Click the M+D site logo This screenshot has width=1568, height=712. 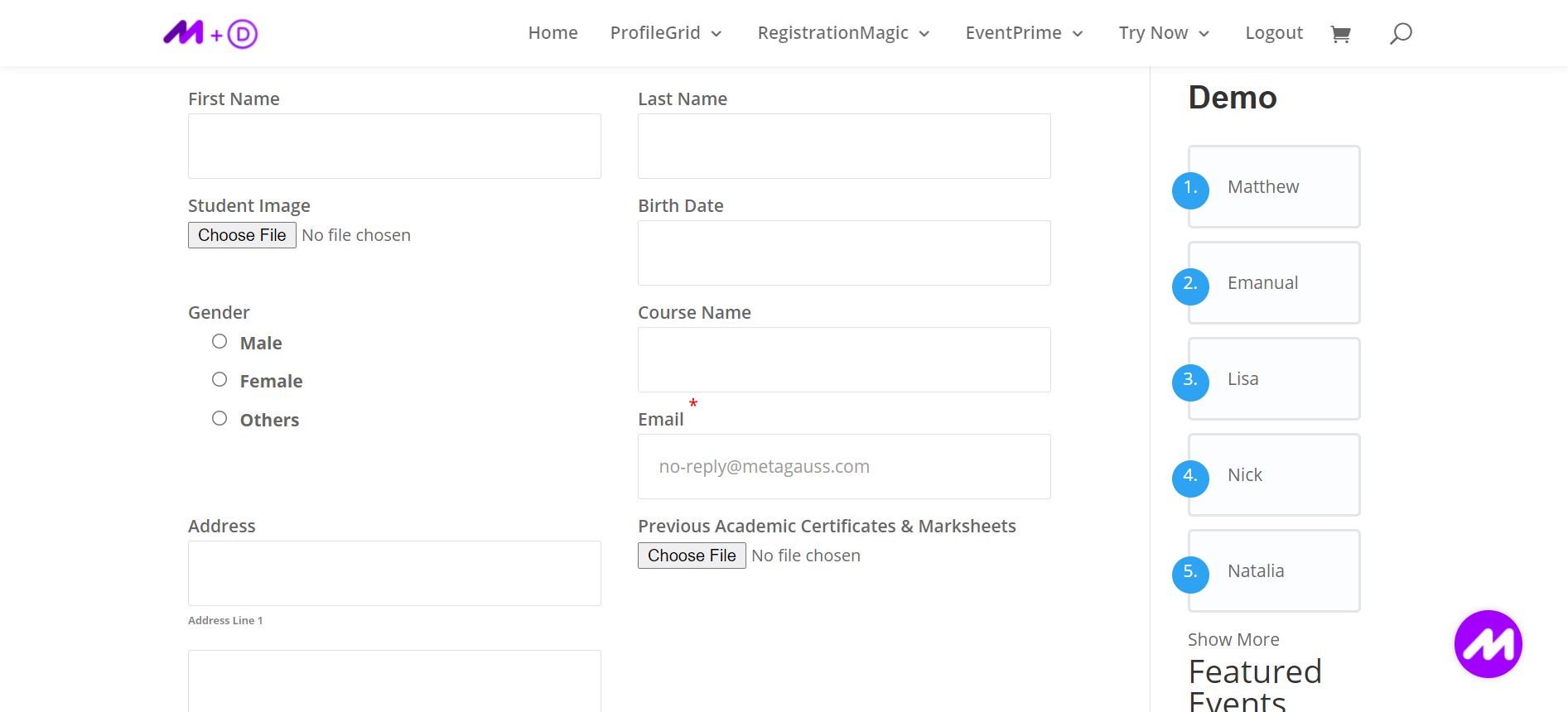[210, 34]
